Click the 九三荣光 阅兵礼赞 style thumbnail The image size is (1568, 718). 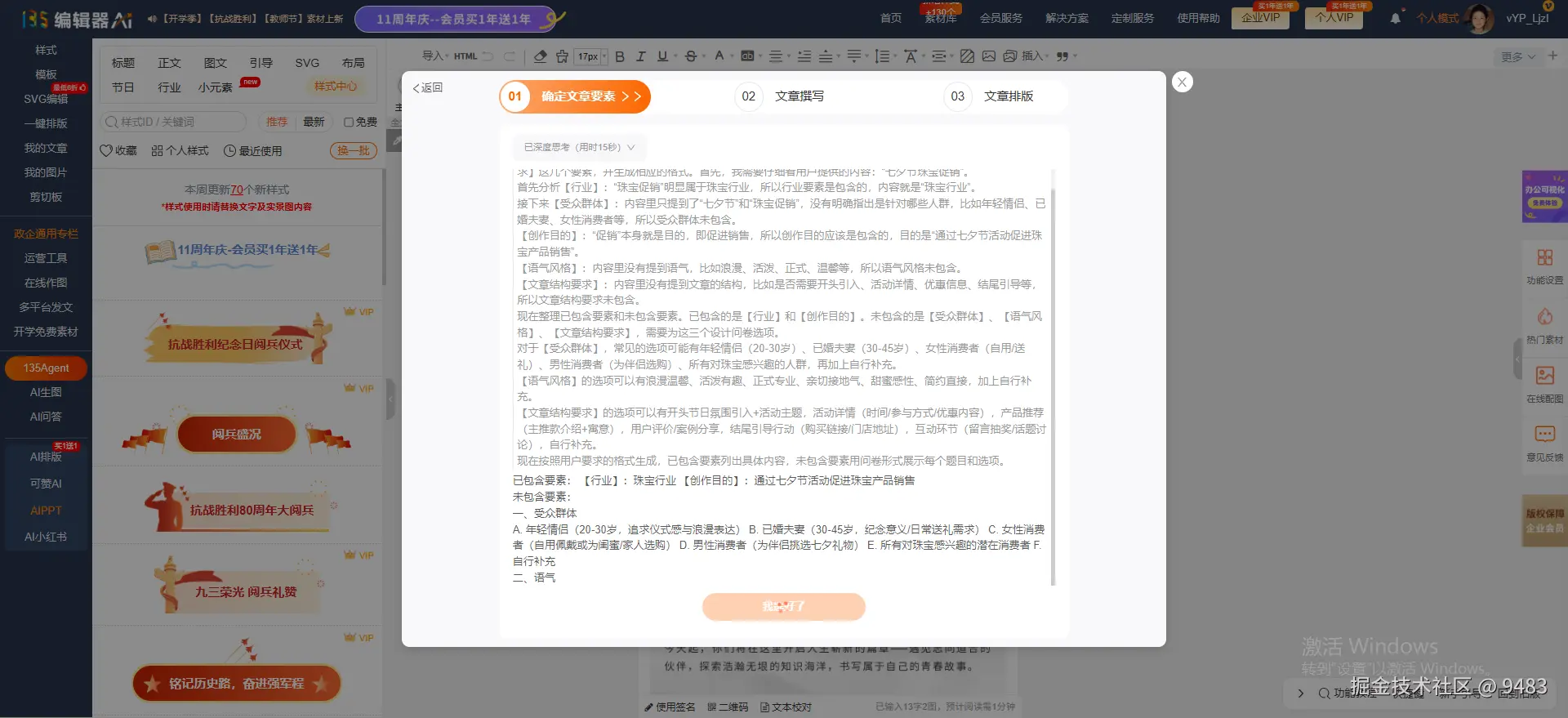tap(237, 586)
